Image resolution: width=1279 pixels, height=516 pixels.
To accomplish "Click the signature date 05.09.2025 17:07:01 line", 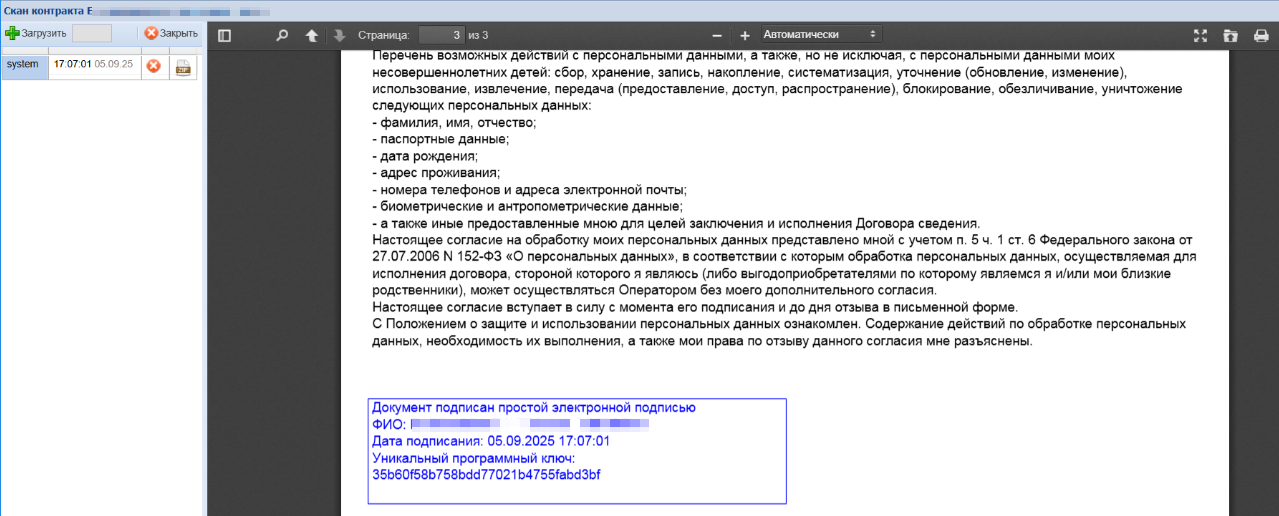I will click(491, 440).
